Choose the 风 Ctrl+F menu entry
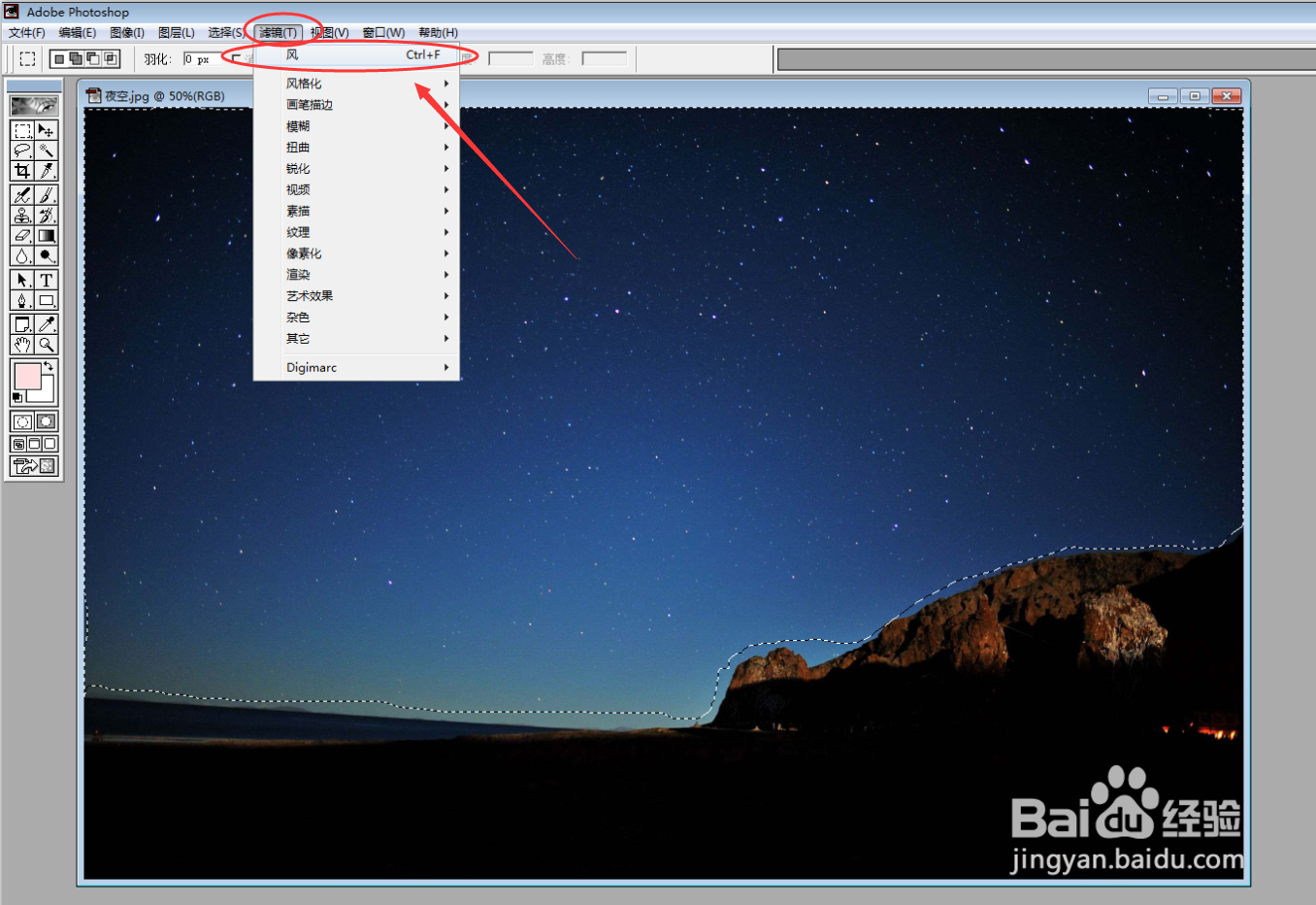The image size is (1316, 905). pos(356,55)
